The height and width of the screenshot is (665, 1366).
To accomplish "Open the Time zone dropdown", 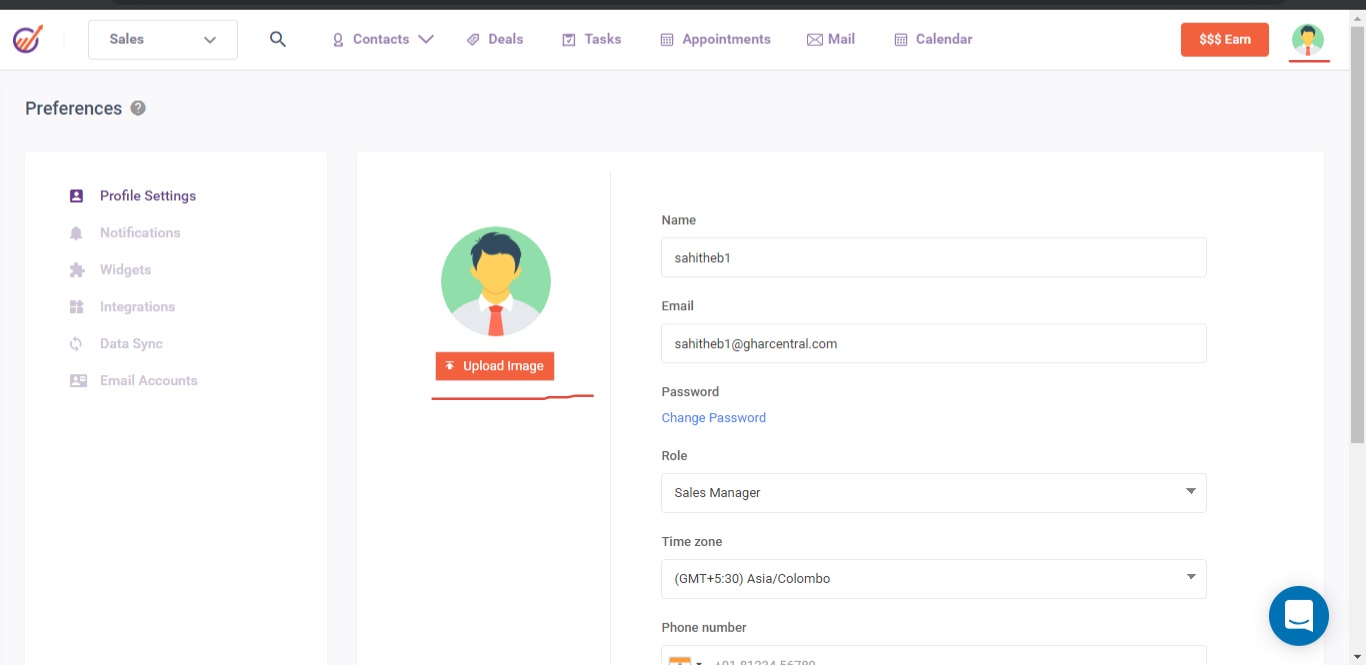I will tap(933, 579).
